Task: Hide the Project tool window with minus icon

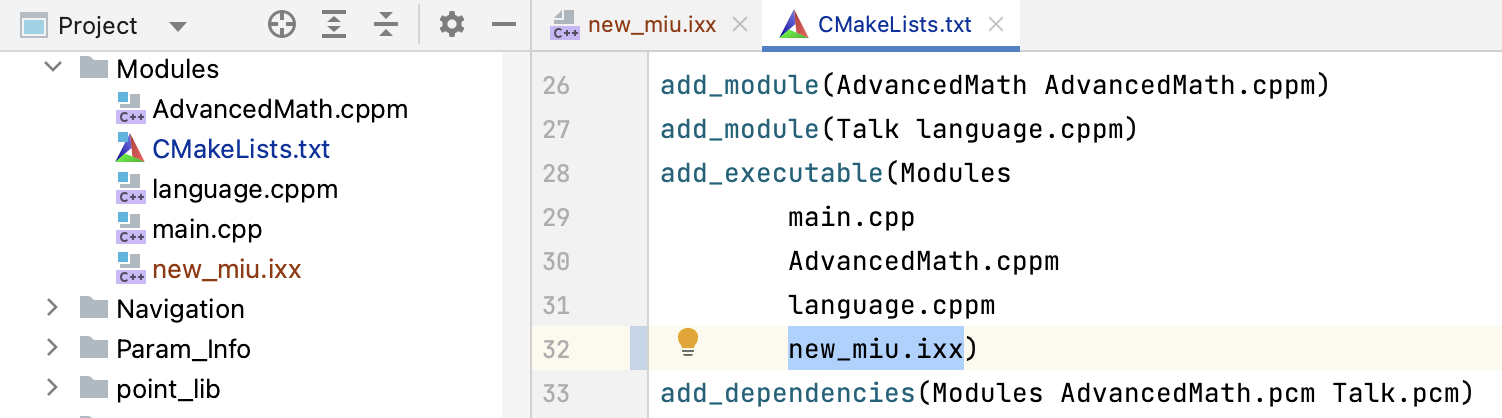Action: click(x=504, y=25)
